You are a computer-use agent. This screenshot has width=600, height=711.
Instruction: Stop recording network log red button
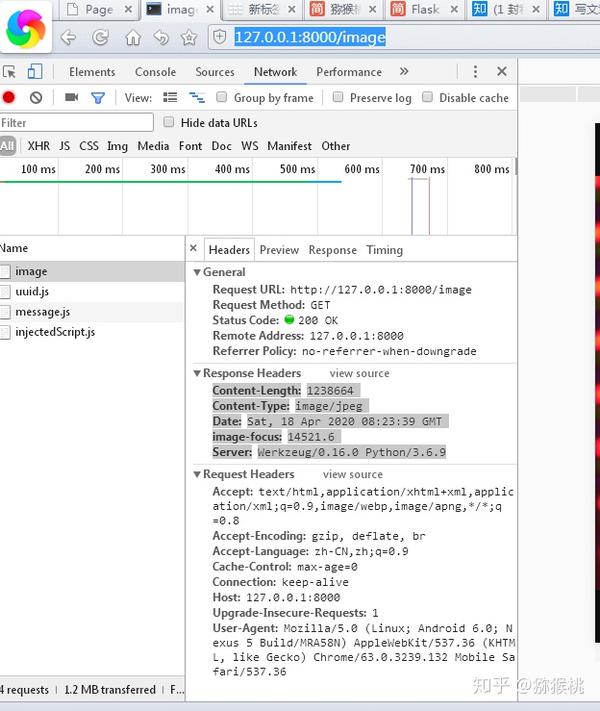coord(9,97)
